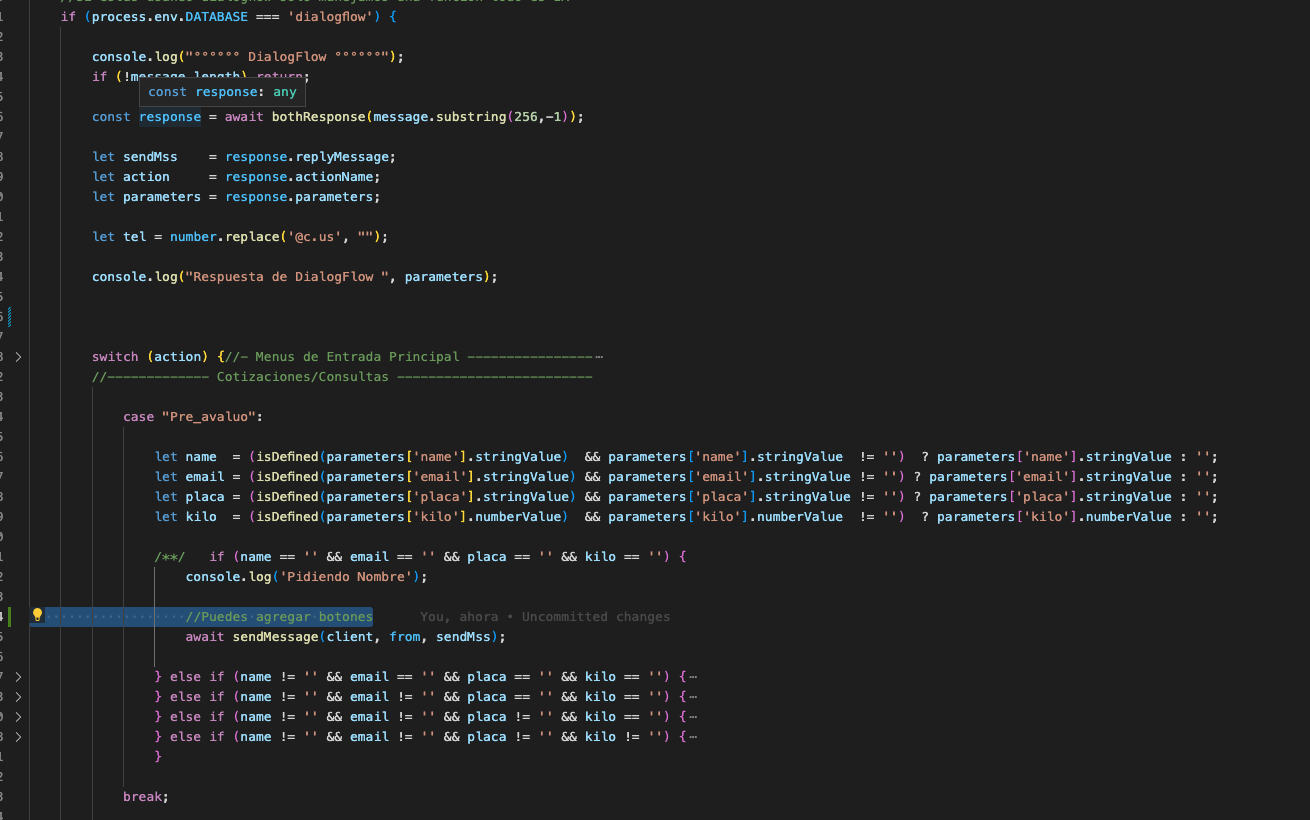Click the 'const response: any' hover tooltip
This screenshot has height=820, width=1310.
222,92
